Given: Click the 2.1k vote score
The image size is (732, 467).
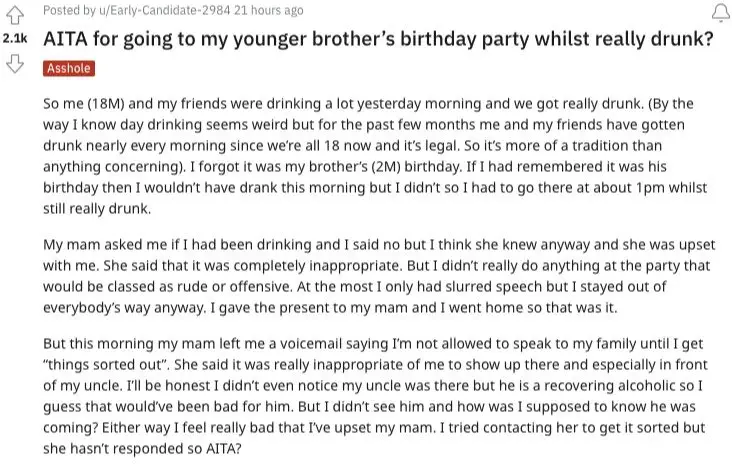Looking at the screenshot, I should (15, 38).
